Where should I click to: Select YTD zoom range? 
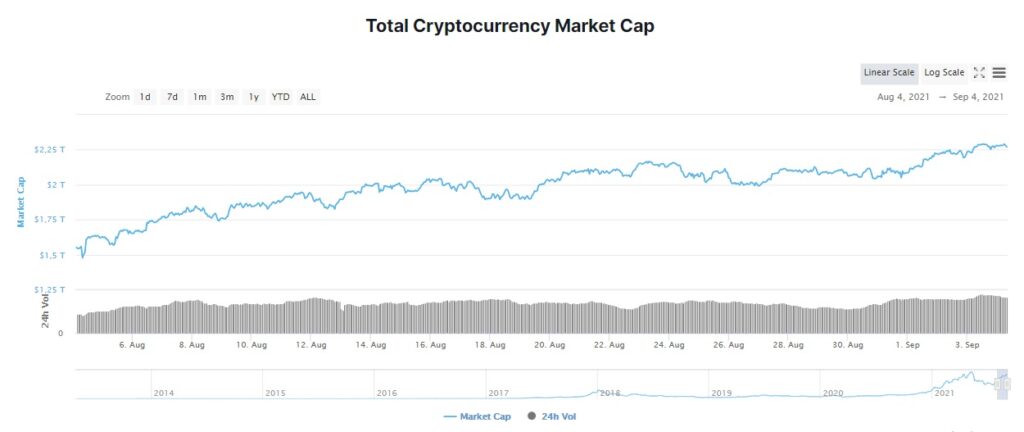point(281,97)
